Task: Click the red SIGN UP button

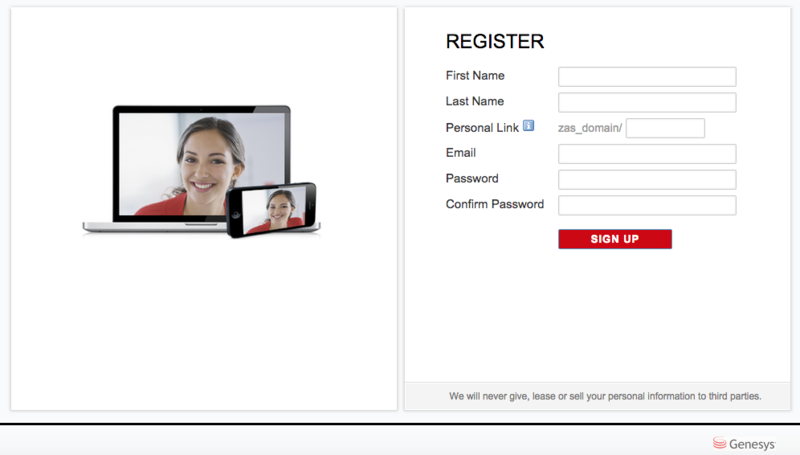Action: tap(615, 239)
